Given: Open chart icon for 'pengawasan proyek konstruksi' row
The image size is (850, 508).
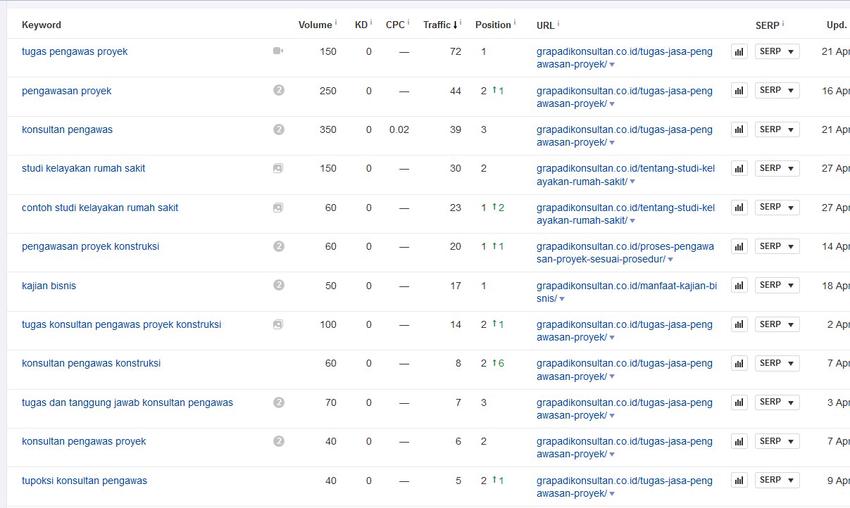Looking at the screenshot, I should [x=739, y=247].
